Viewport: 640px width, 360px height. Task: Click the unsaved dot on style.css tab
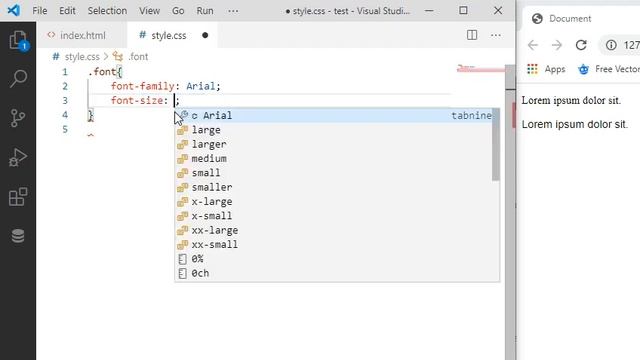[205, 36]
